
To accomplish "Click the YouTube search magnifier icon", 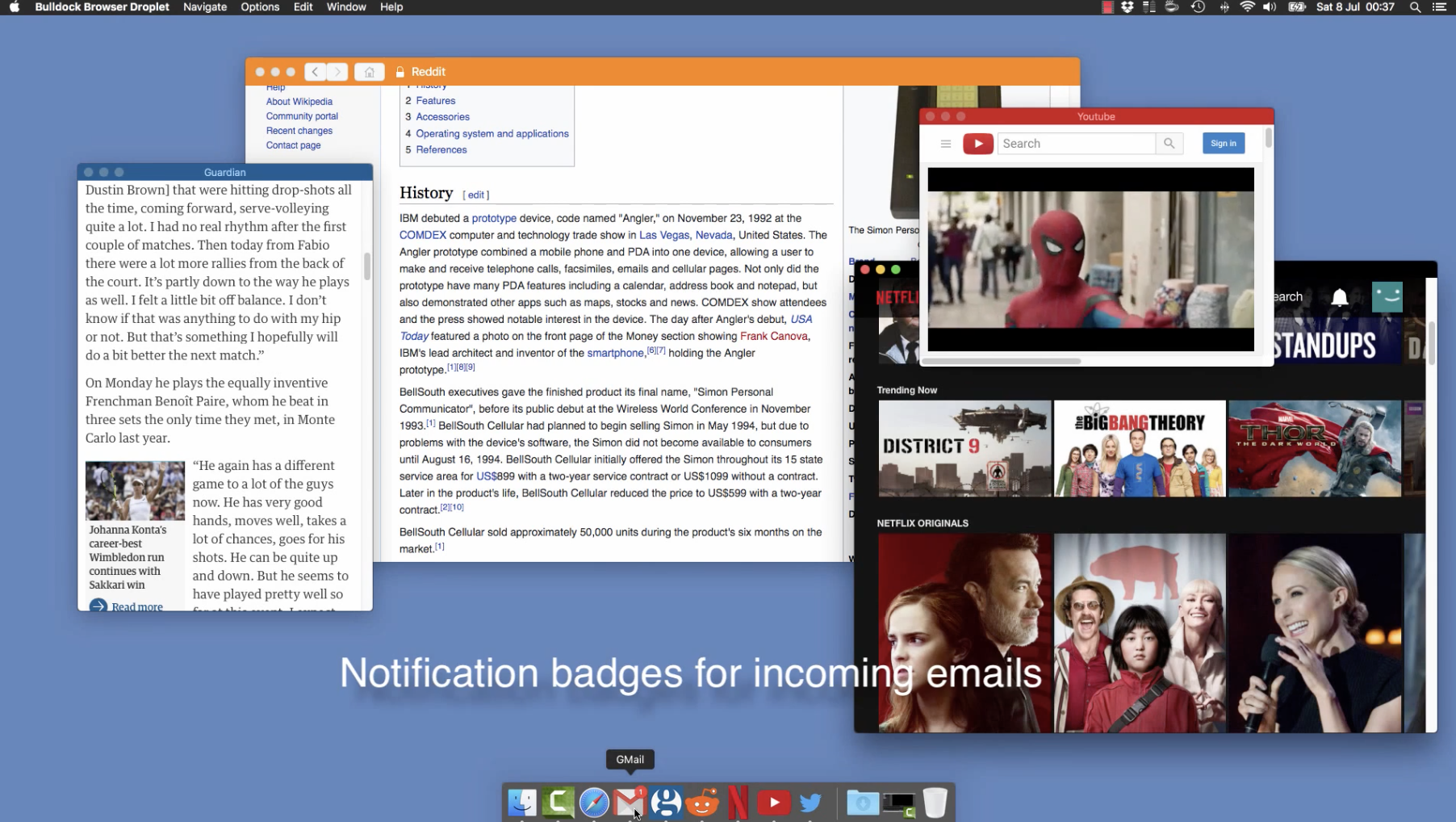I will point(1169,143).
